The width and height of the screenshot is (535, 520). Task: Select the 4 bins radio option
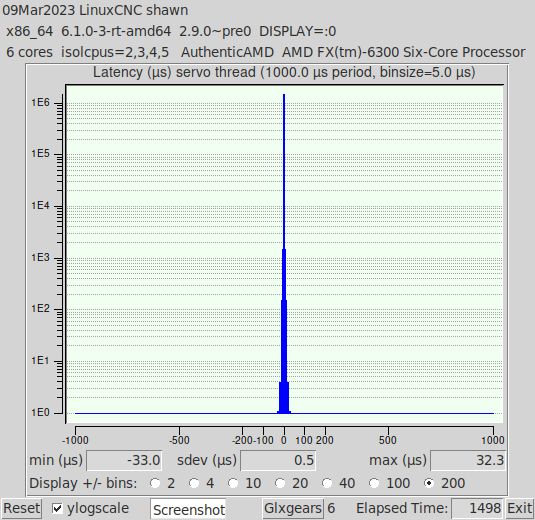coord(194,483)
